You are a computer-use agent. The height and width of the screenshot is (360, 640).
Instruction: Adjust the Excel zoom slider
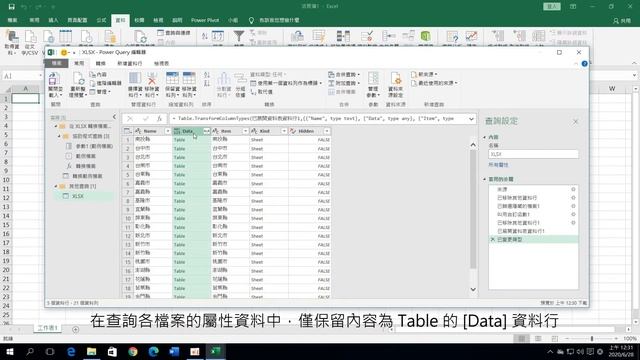pyautogui.click(x=592, y=338)
